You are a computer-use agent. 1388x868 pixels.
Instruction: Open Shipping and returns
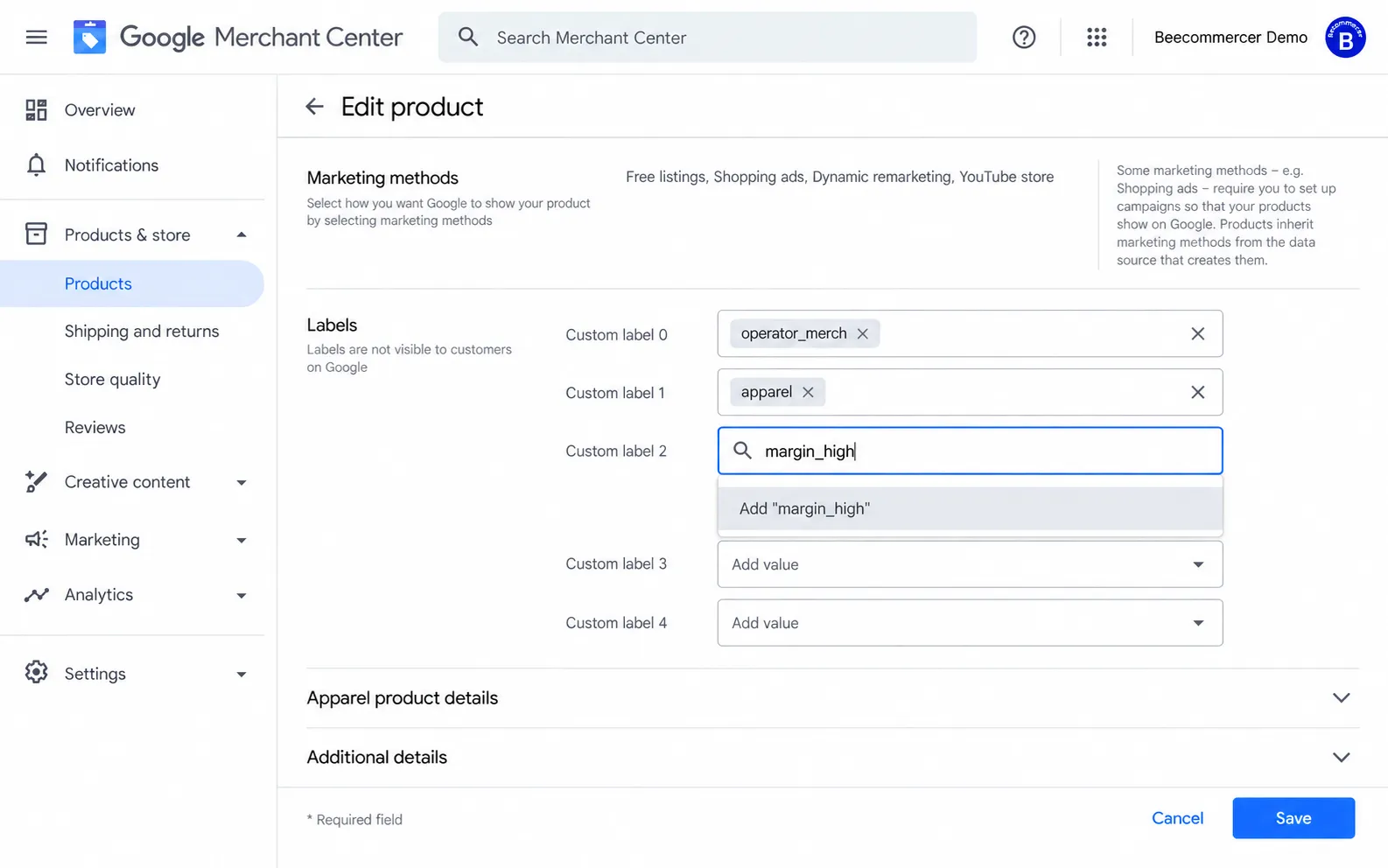point(142,332)
